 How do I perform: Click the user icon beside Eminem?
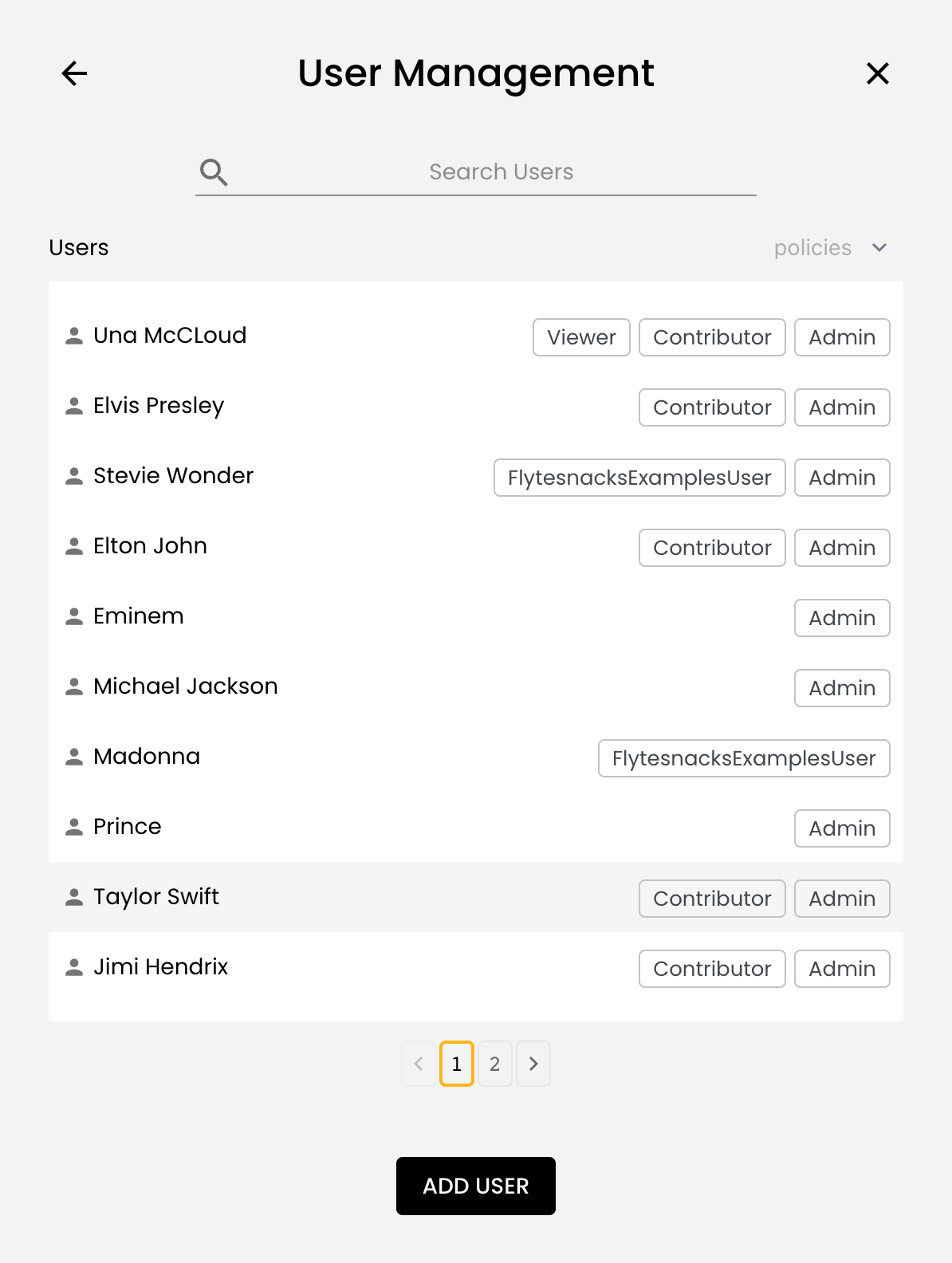(74, 616)
